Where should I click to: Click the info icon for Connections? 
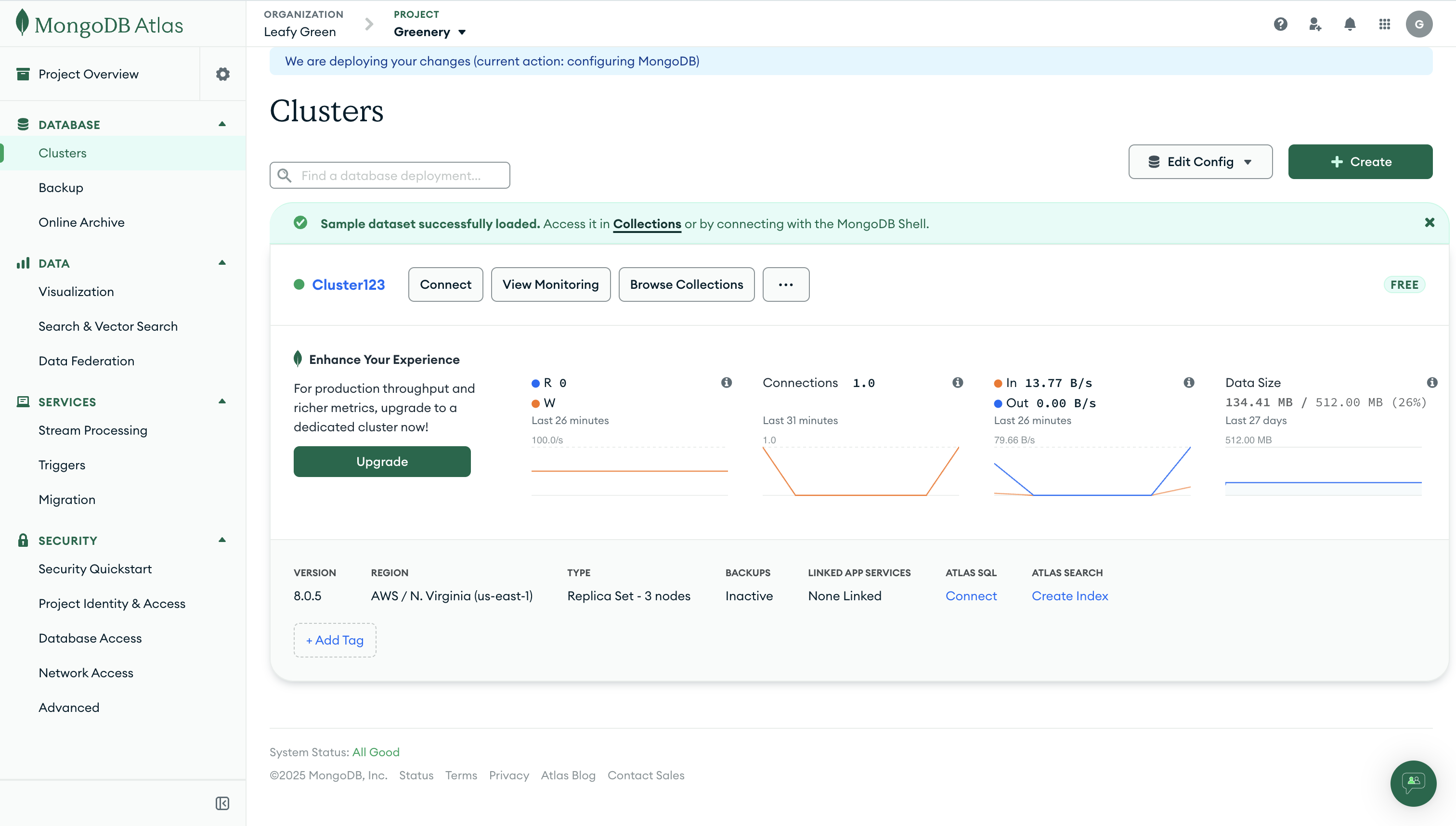958,383
